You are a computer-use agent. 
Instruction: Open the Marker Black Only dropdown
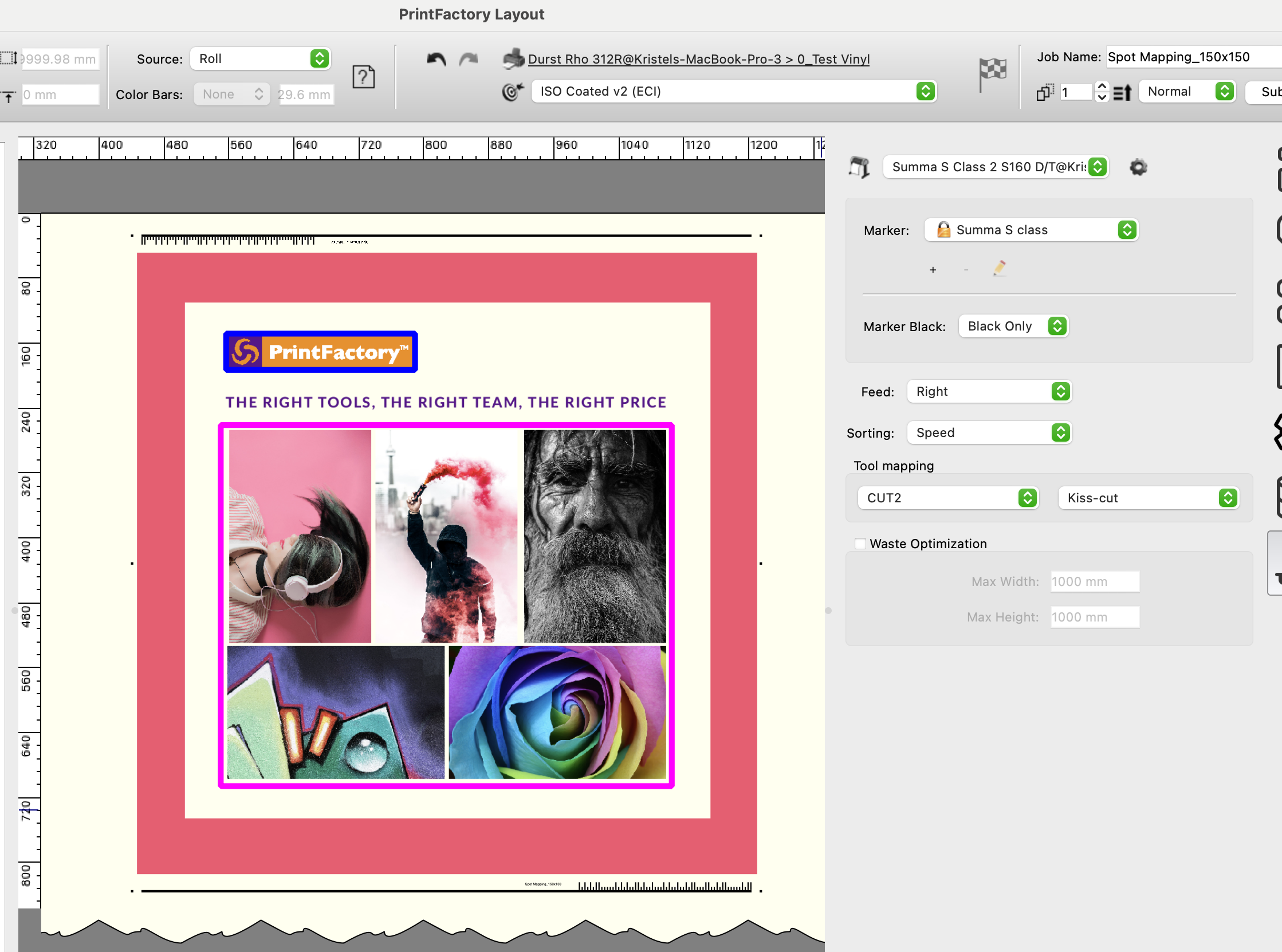click(1013, 326)
